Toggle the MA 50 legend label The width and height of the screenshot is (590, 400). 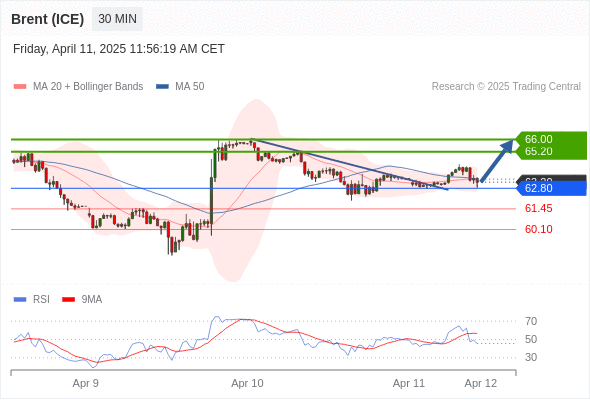(190, 87)
